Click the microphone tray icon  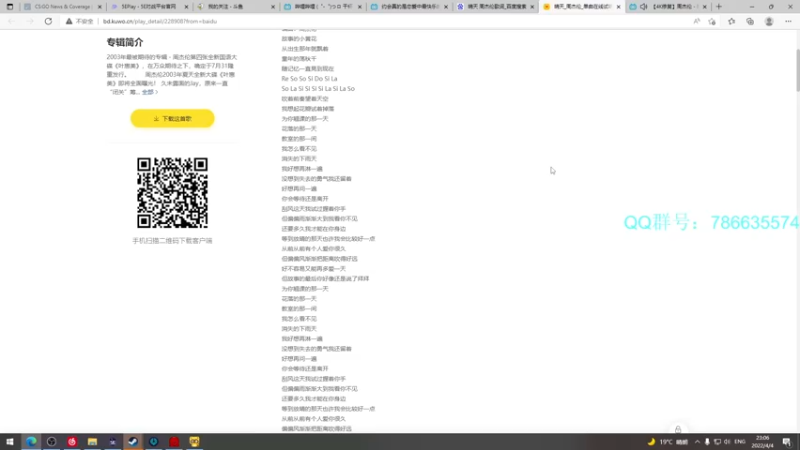707,442
